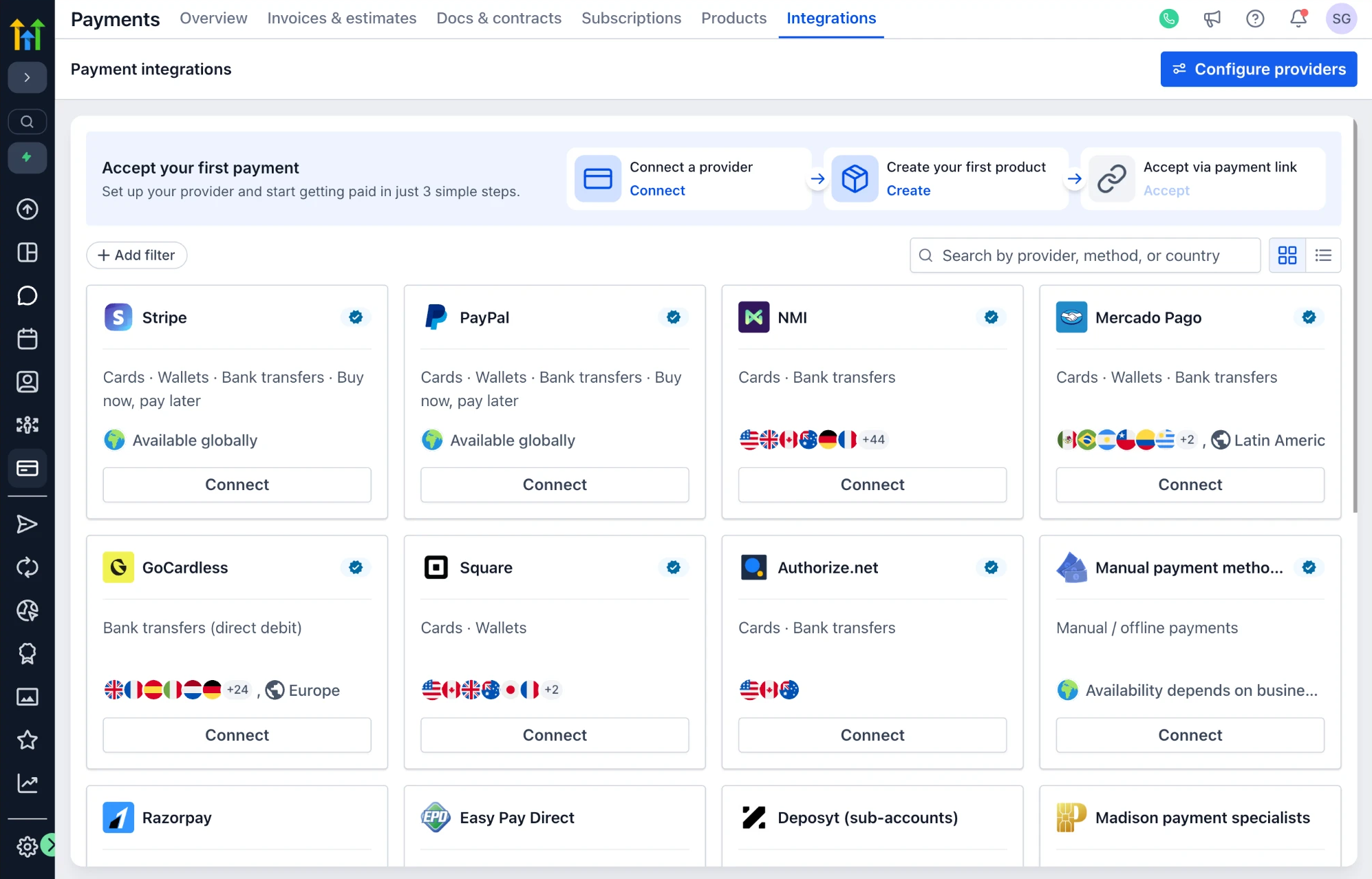The image size is (1372, 879).
Task: Open the settings gear icon in sidebar
Action: [x=27, y=846]
